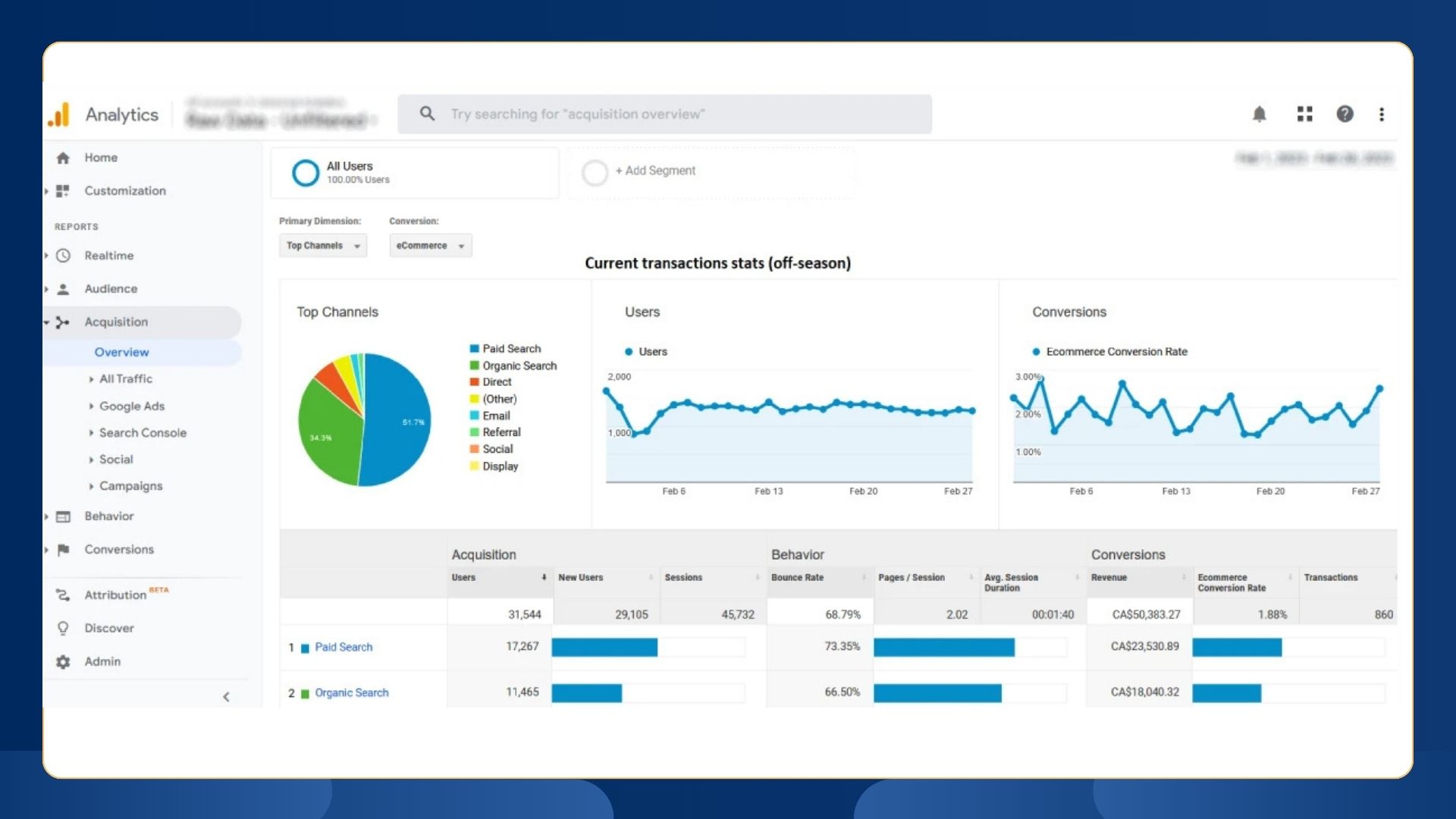Click the search magnifier icon
The width and height of the screenshot is (1456, 819).
pyautogui.click(x=428, y=114)
